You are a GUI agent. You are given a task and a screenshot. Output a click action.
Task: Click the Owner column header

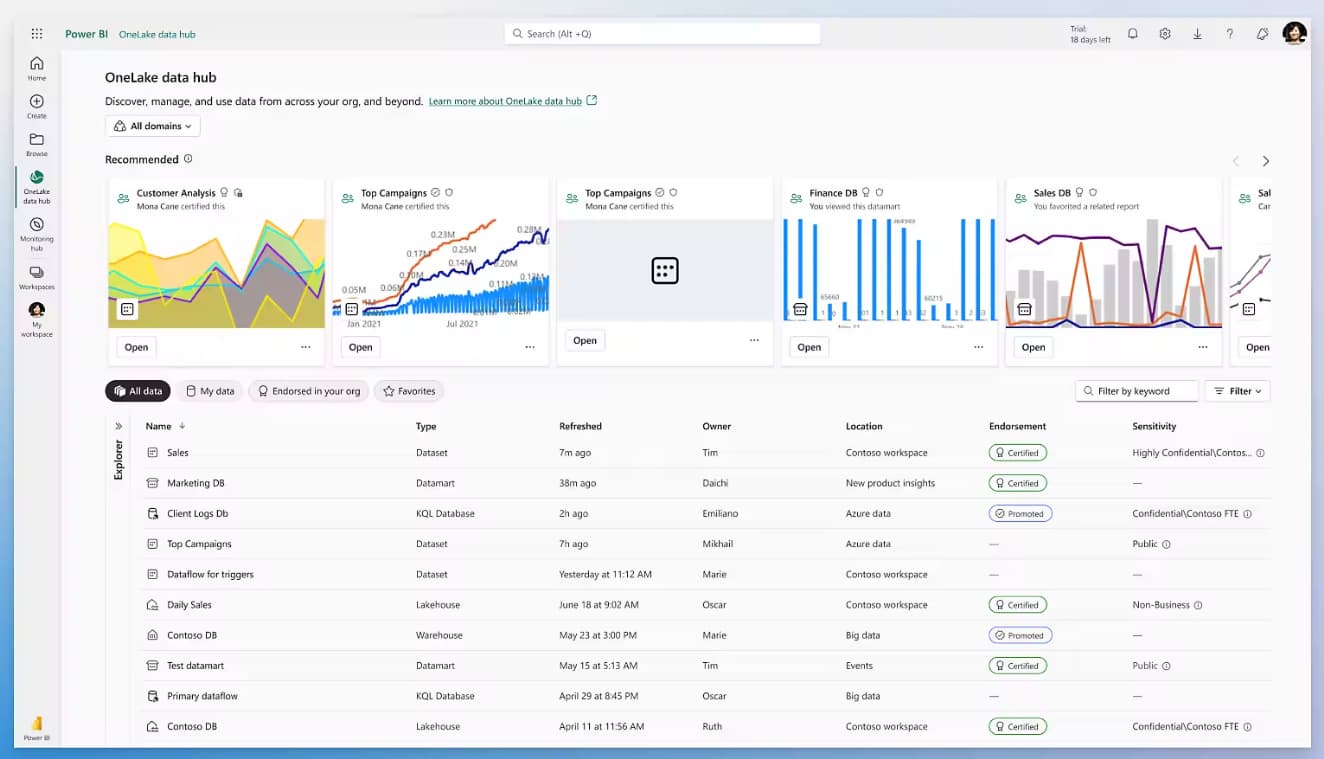point(716,426)
